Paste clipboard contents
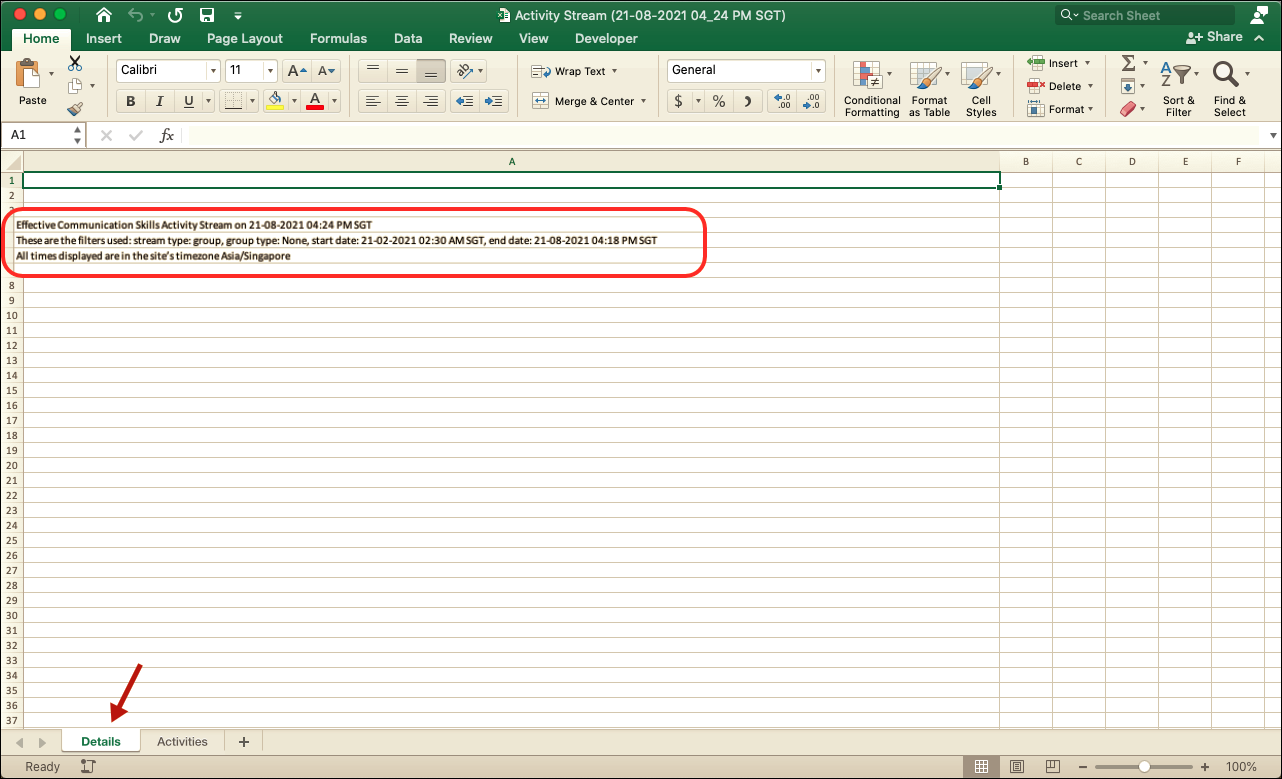 pyautogui.click(x=32, y=82)
